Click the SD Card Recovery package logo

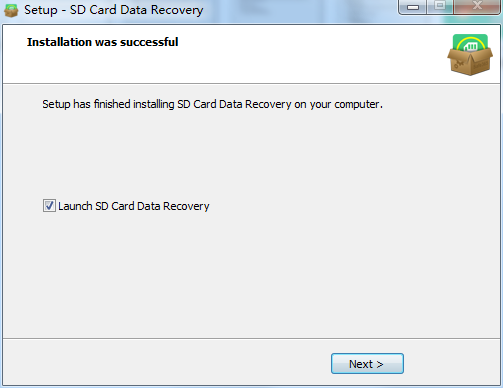coord(470,55)
